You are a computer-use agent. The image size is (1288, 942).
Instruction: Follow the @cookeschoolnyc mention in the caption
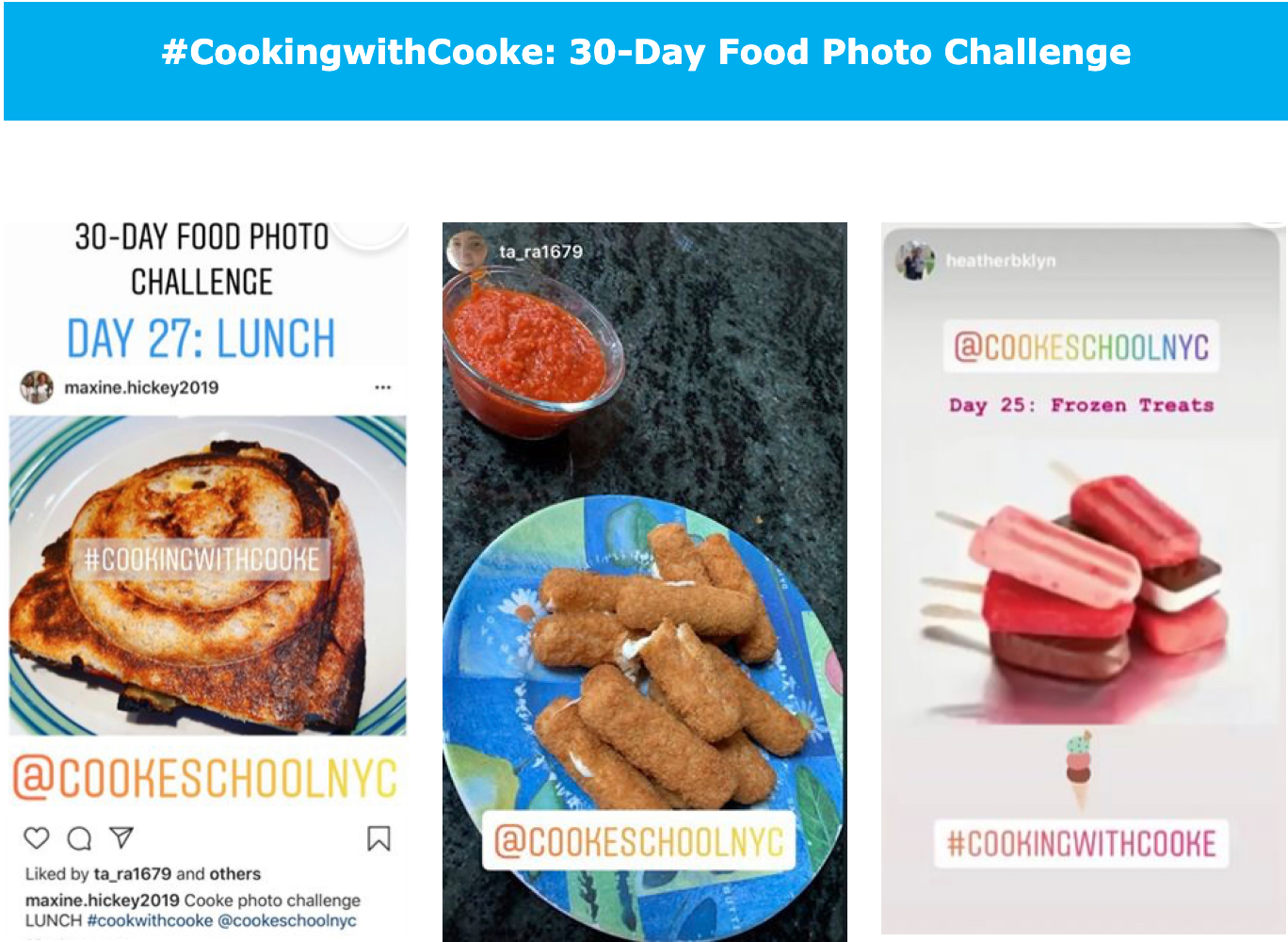(287, 921)
